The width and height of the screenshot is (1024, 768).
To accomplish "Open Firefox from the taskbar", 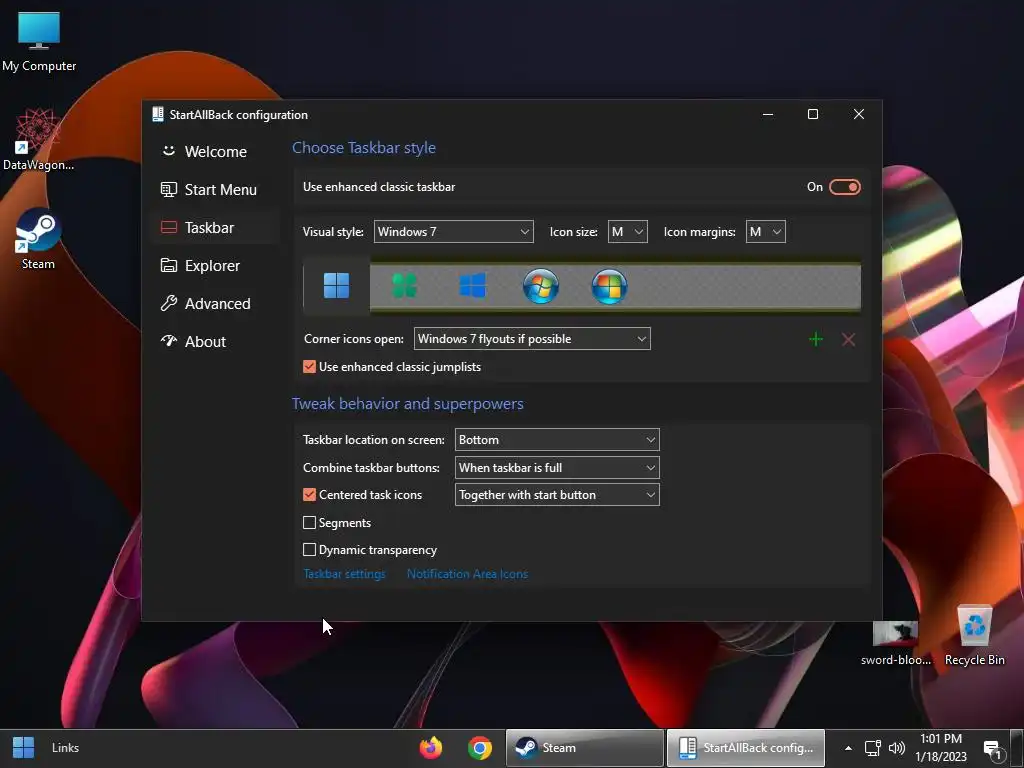I will point(431,748).
